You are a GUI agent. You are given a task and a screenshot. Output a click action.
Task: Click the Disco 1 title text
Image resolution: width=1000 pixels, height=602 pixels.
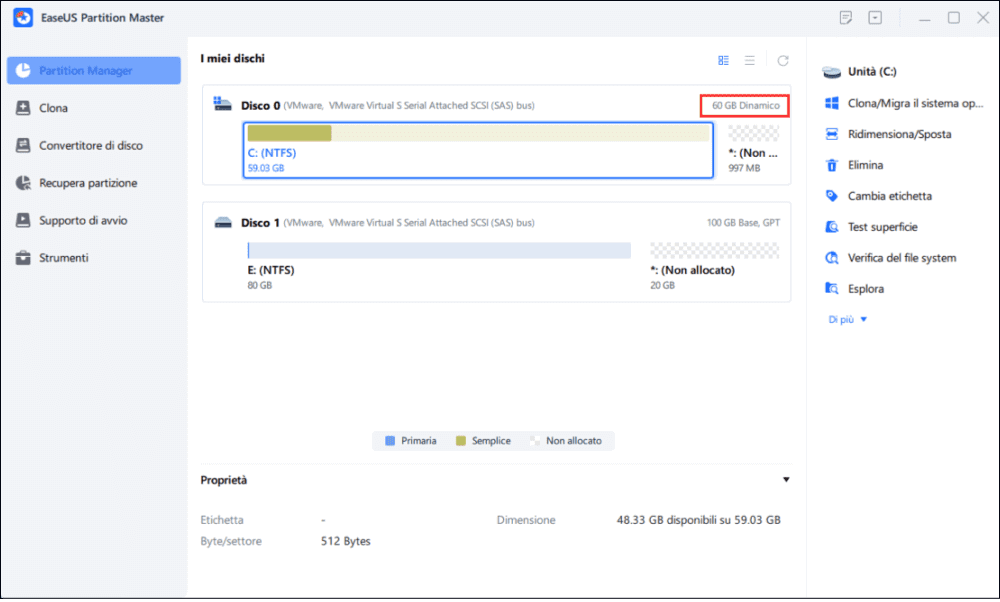[260, 223]
